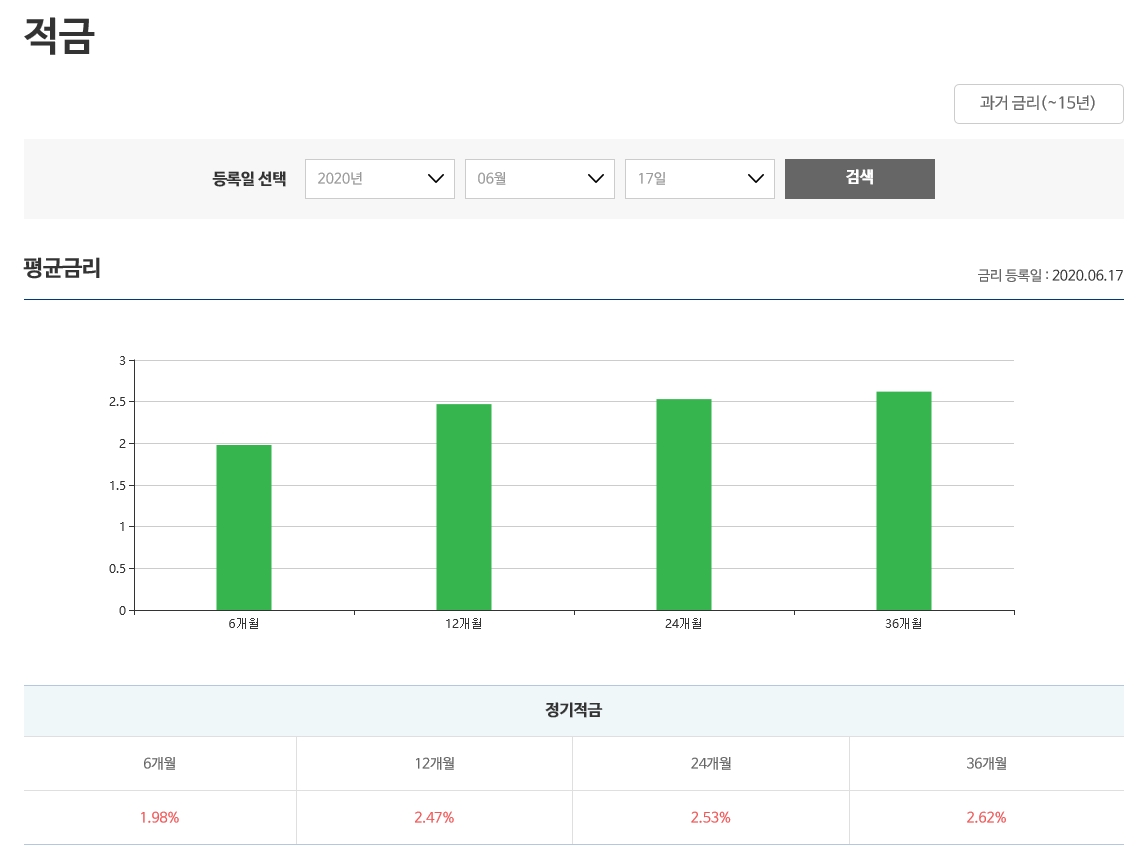Click the 6개월 table column header
This screenshot has height=851, width=1148.
160,763
